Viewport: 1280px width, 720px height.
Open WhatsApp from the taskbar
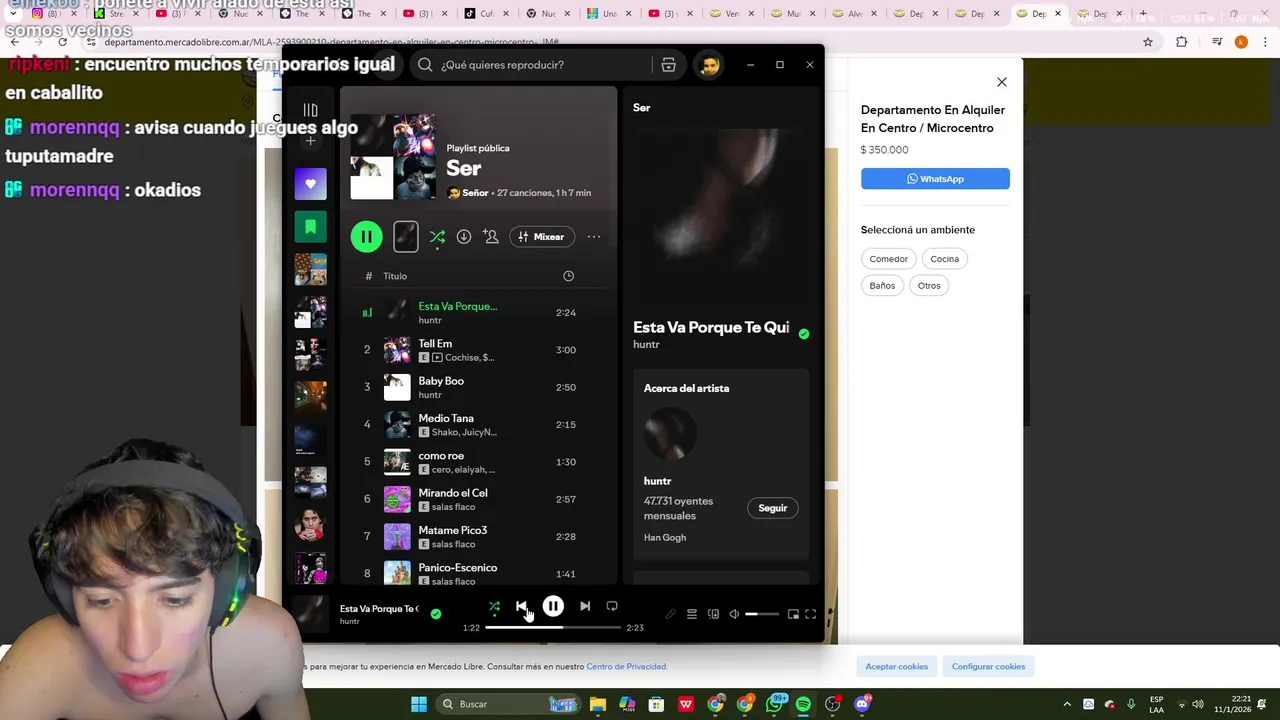pos(774,704)
